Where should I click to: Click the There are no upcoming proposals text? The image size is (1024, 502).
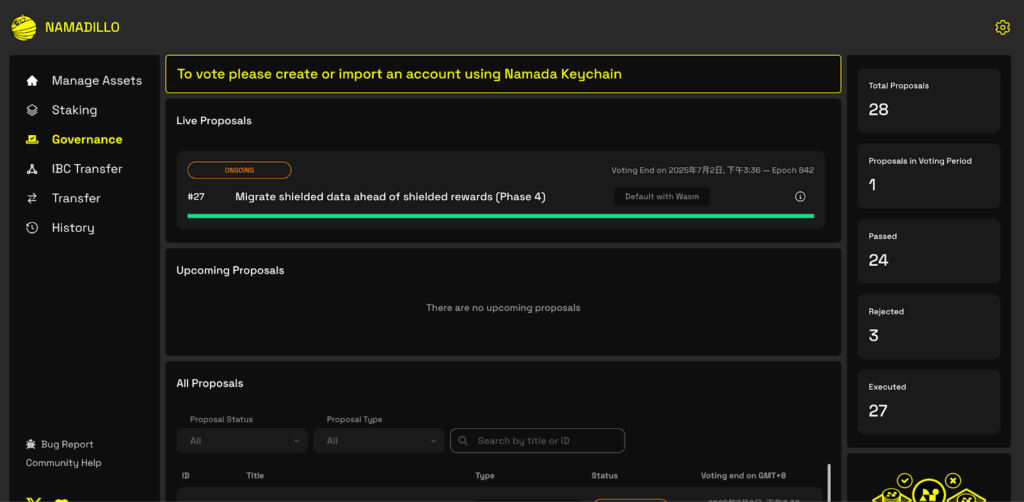503,307
